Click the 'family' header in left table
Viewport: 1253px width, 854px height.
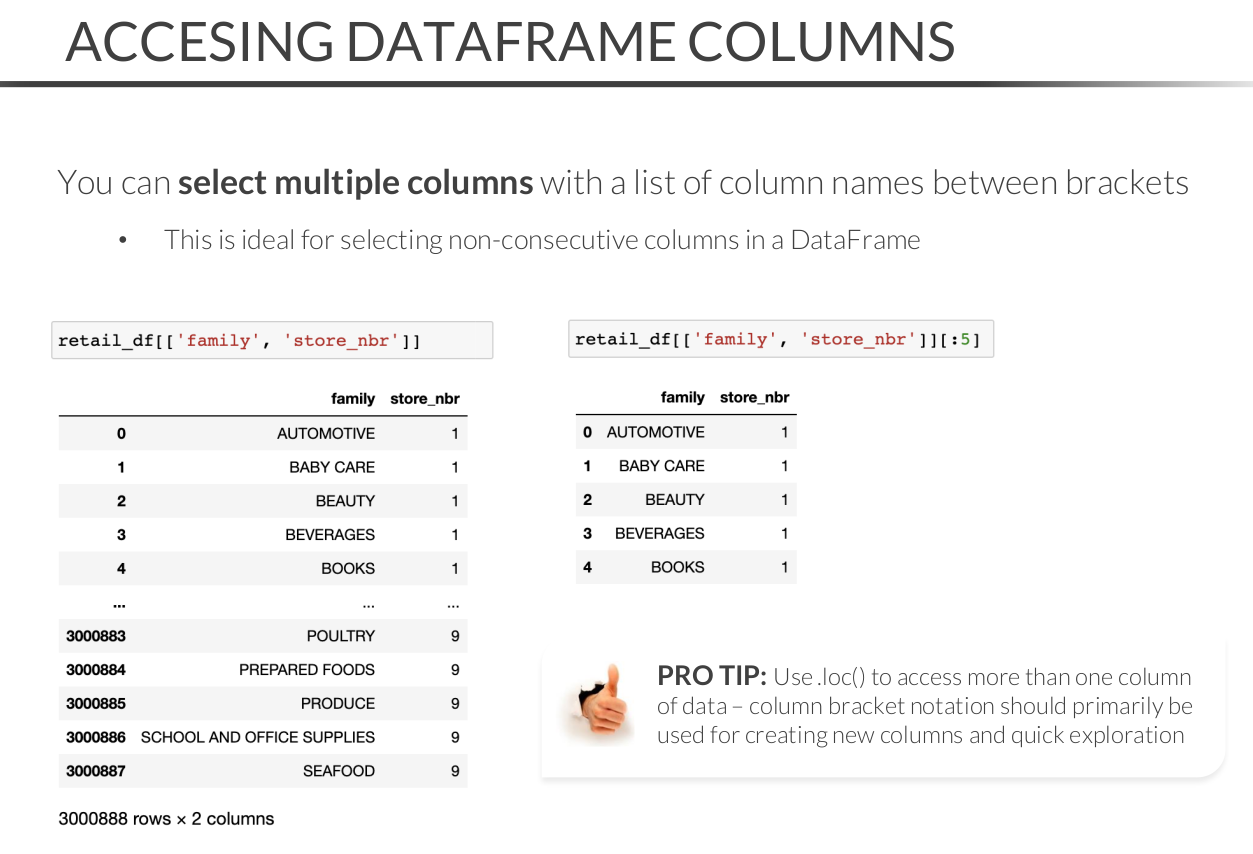point(352,398)
